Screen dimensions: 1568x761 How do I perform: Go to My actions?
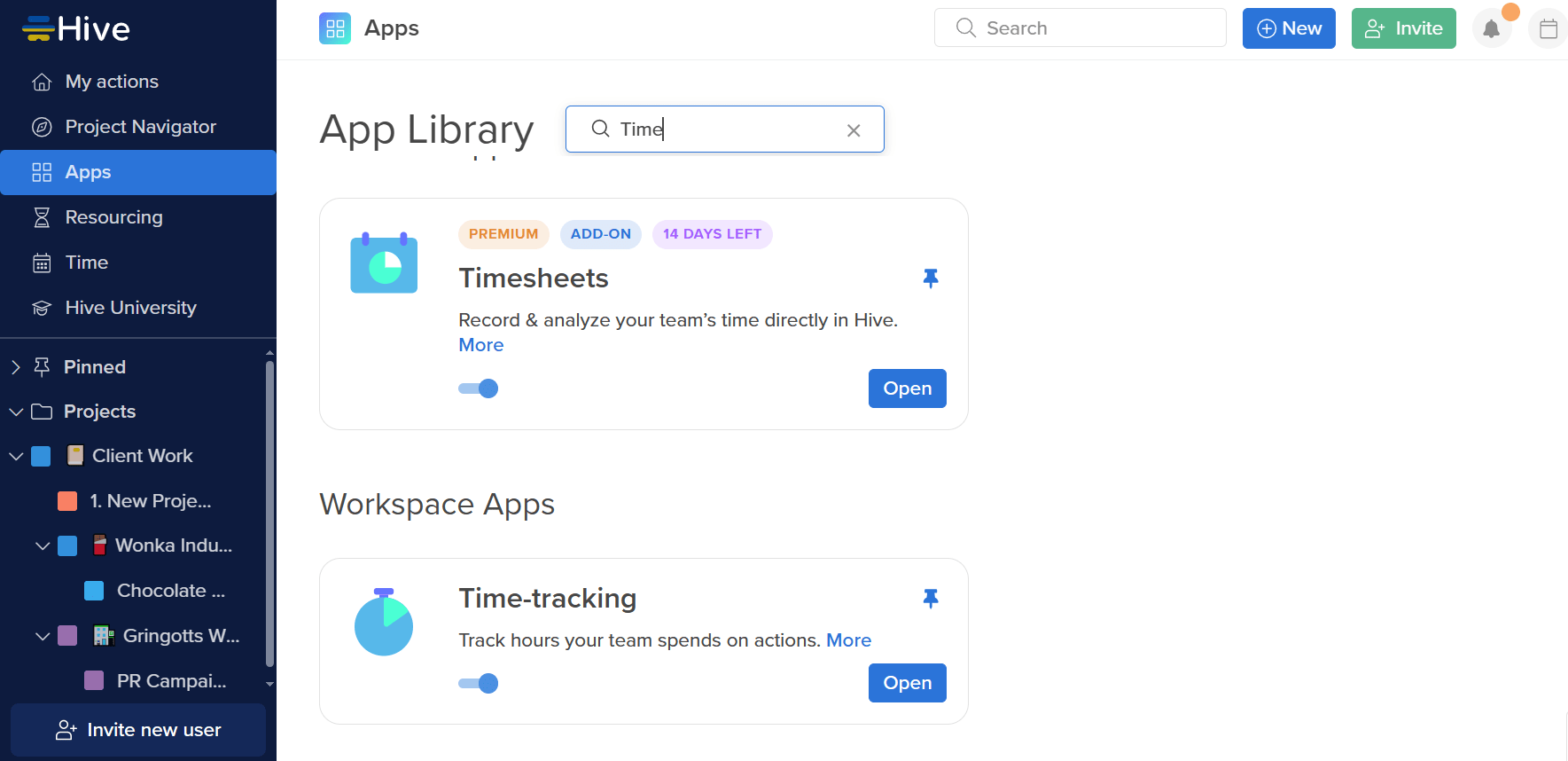point(138,82)
